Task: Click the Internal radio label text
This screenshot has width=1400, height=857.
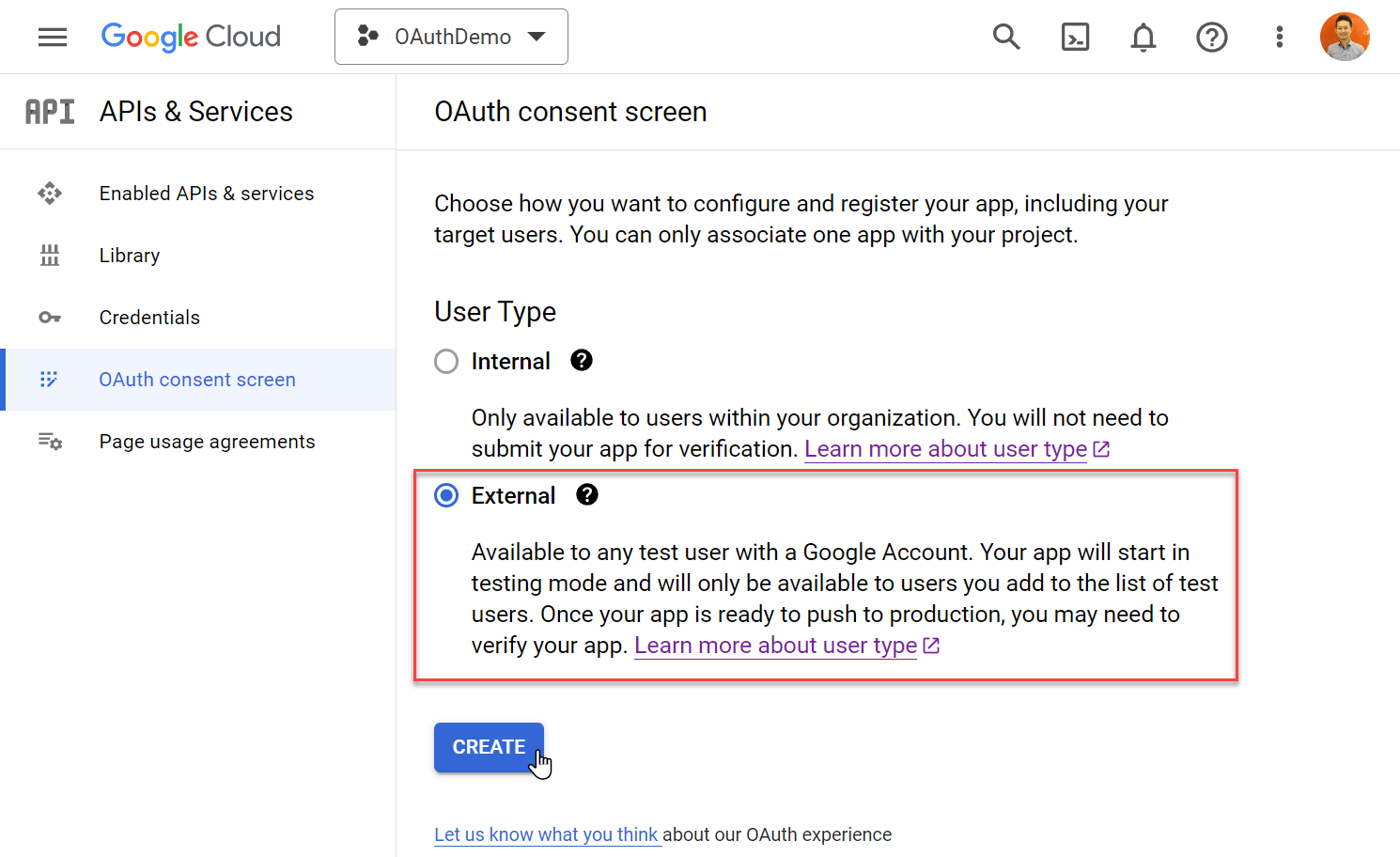Action: 510,362
